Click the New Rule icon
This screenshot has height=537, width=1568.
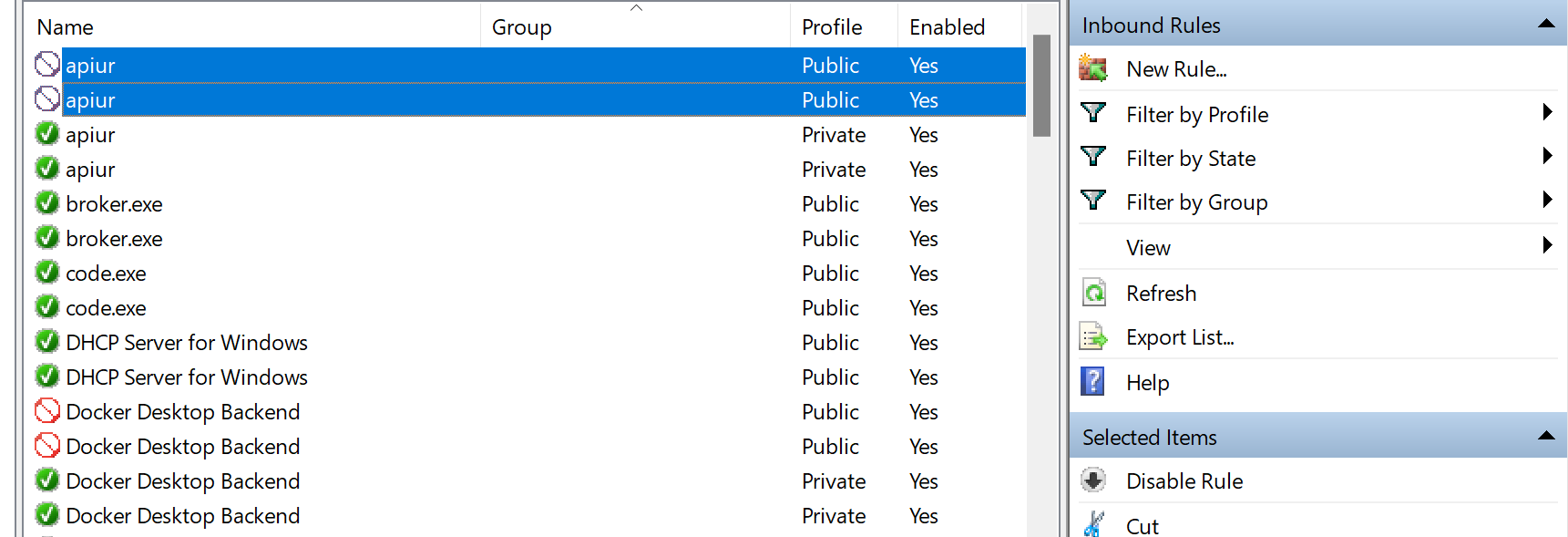(1092, 68)
